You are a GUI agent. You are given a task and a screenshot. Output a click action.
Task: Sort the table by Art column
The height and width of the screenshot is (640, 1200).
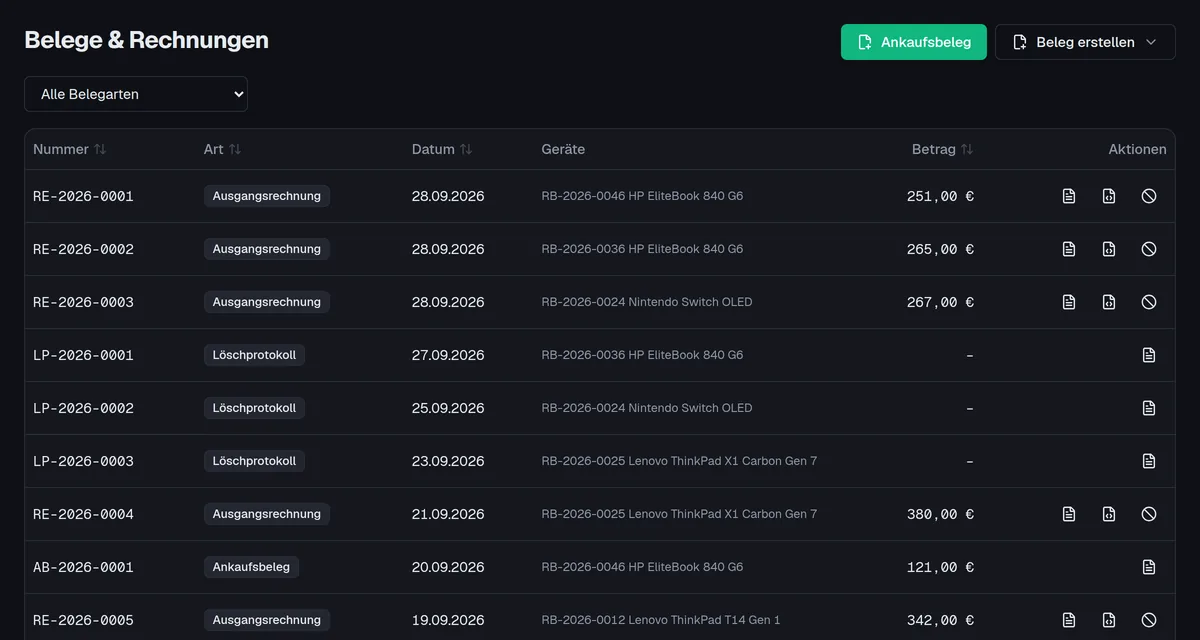[x=222, y=149]
